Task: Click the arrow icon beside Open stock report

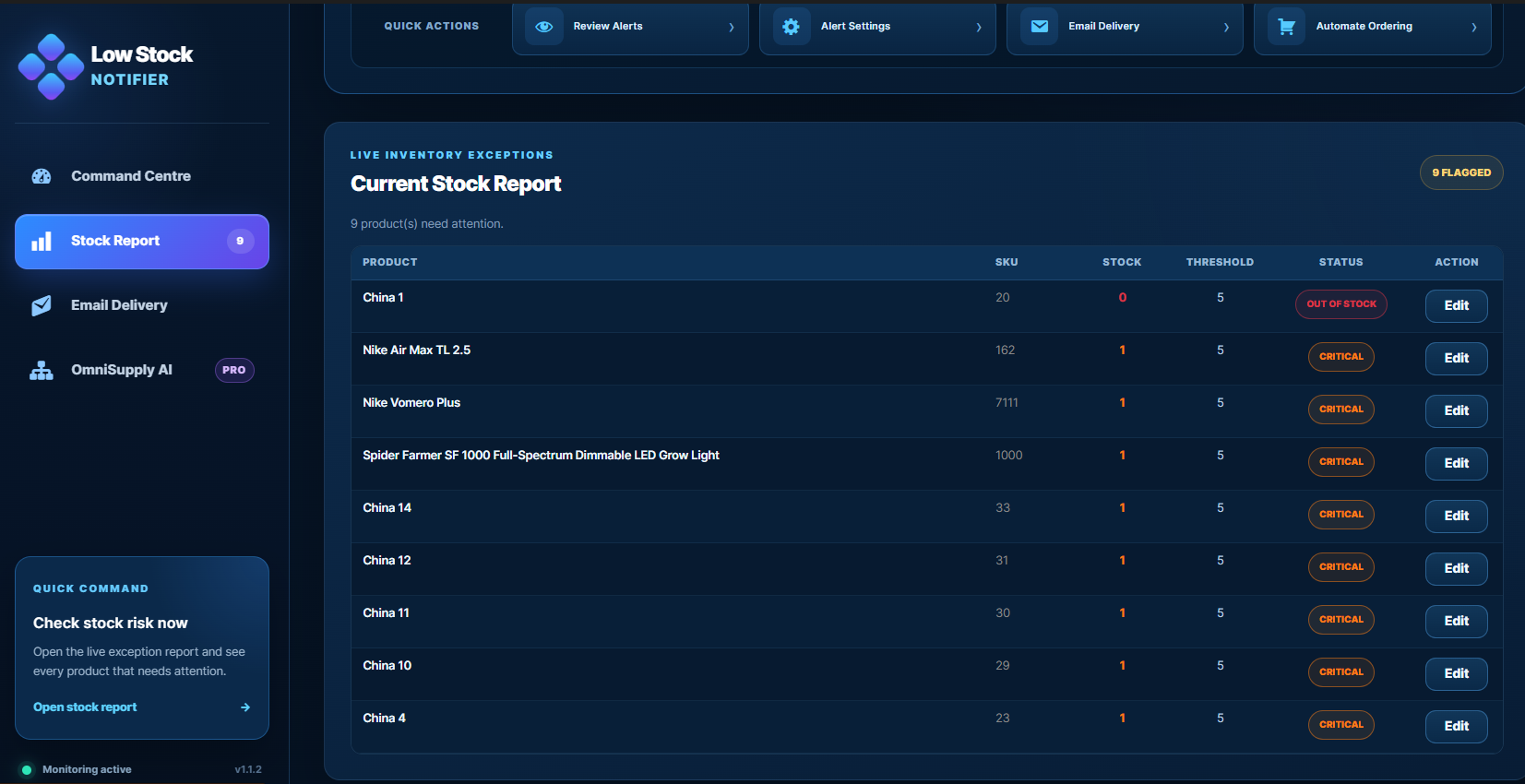Action: click(245, 707)
